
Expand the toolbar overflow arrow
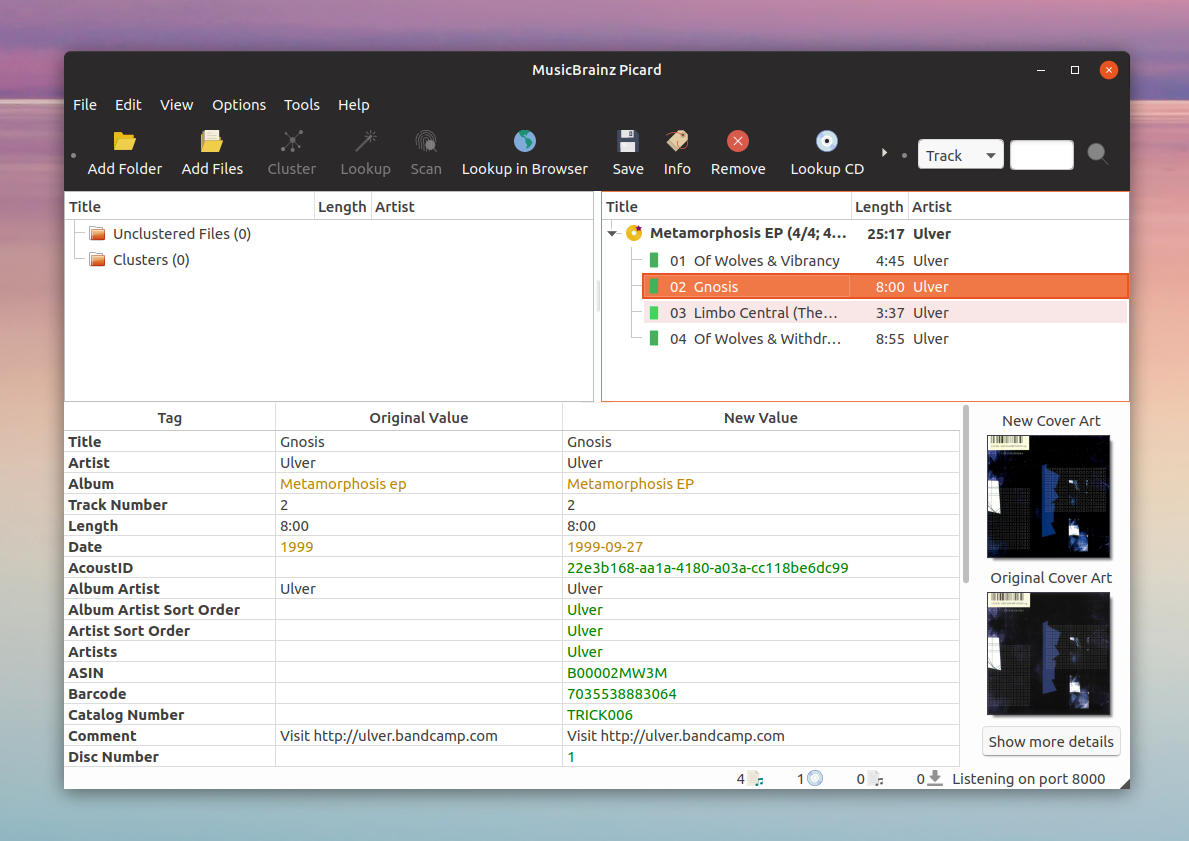pos(884,153)
